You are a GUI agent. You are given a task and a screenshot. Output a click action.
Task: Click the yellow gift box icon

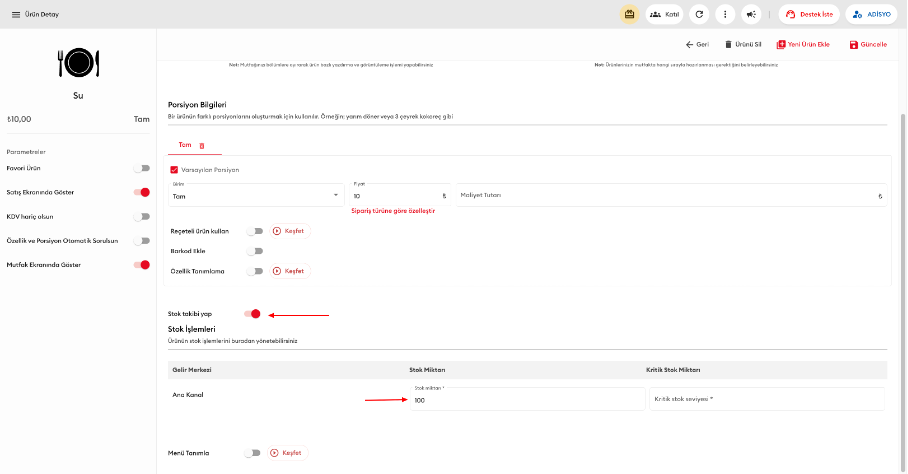(x=629, y=14)
